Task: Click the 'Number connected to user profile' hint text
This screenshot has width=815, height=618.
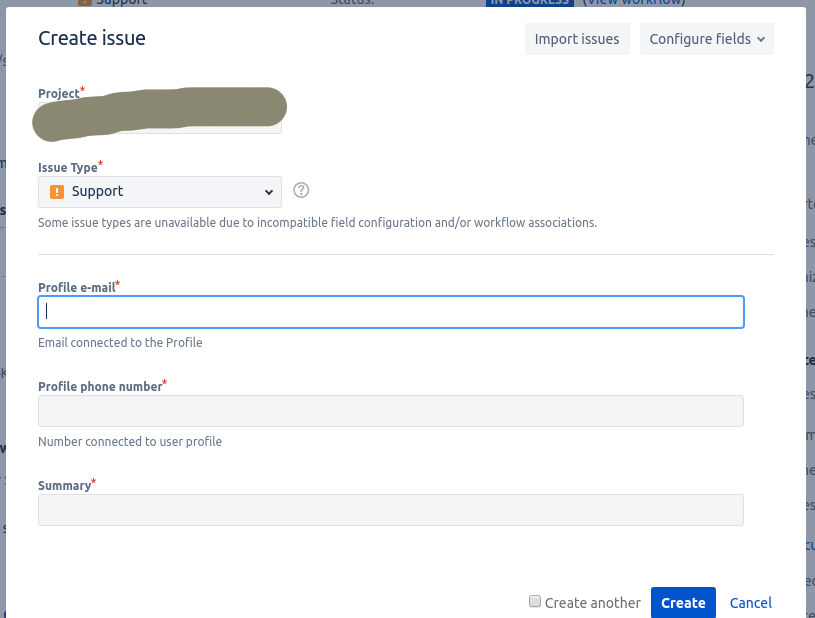Action: tap(130, 441)
